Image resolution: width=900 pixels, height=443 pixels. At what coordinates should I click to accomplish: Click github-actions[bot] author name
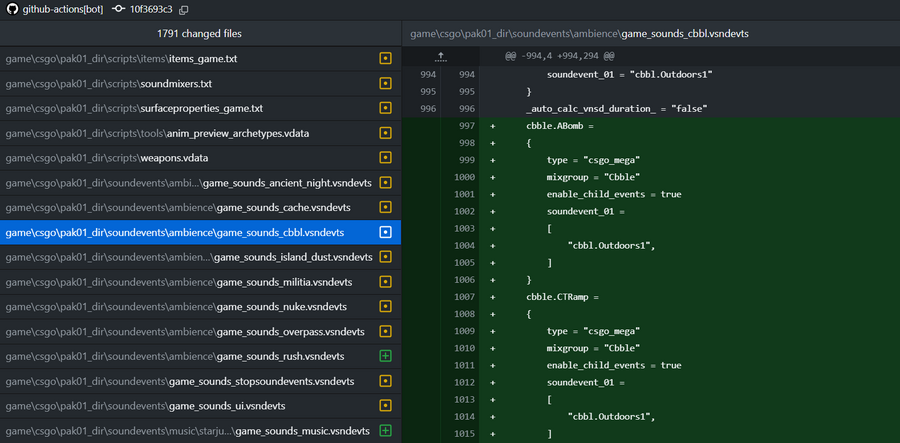click(63, 10)
